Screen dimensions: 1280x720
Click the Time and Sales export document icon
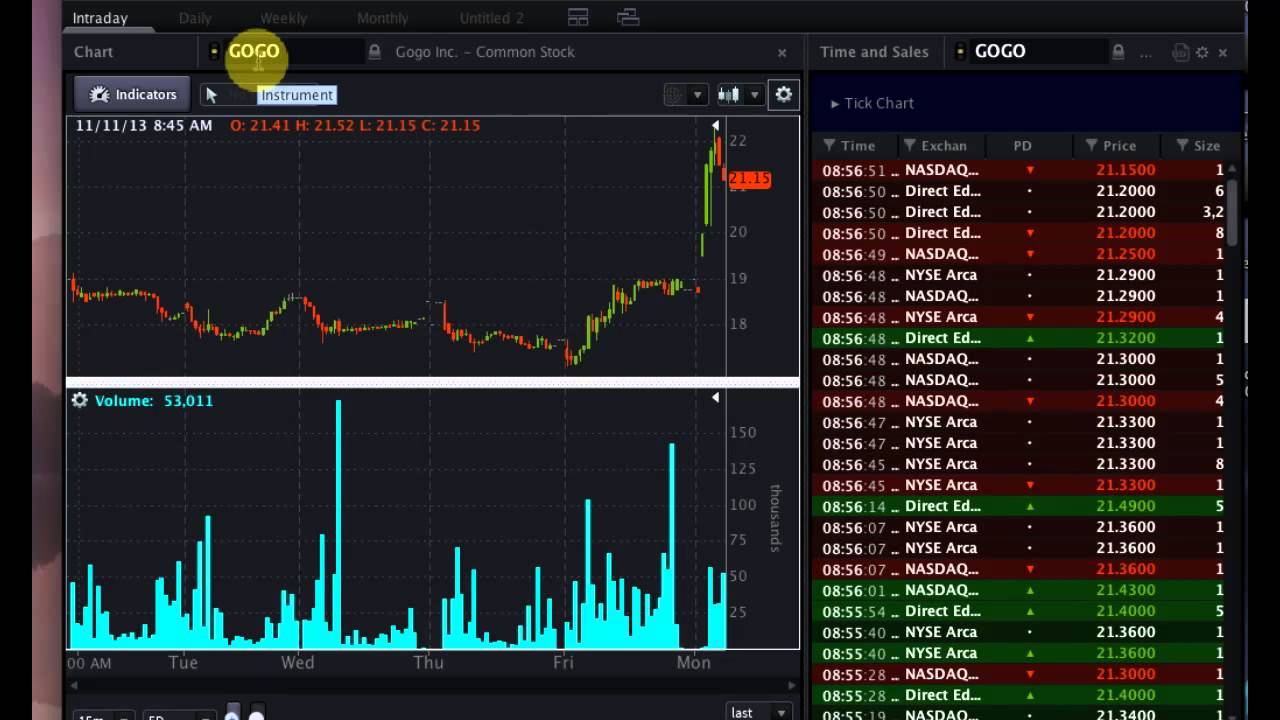pos(1180,52)
